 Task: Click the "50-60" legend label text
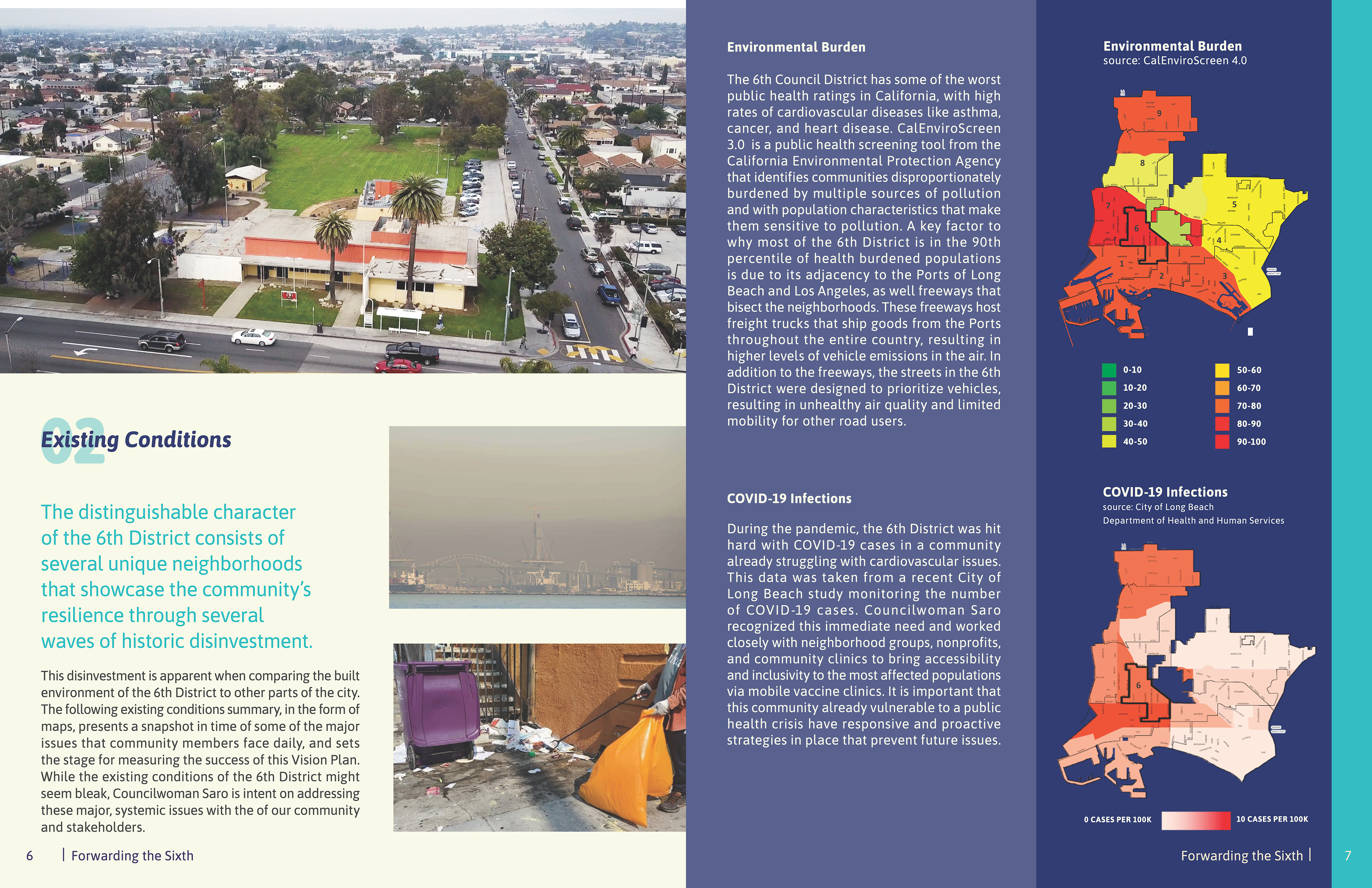pyautogui.click(x=1249, y=370)
